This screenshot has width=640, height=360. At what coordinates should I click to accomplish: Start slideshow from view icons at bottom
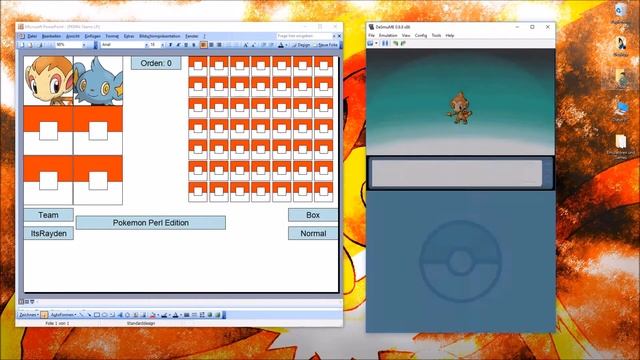pos(32,302)
